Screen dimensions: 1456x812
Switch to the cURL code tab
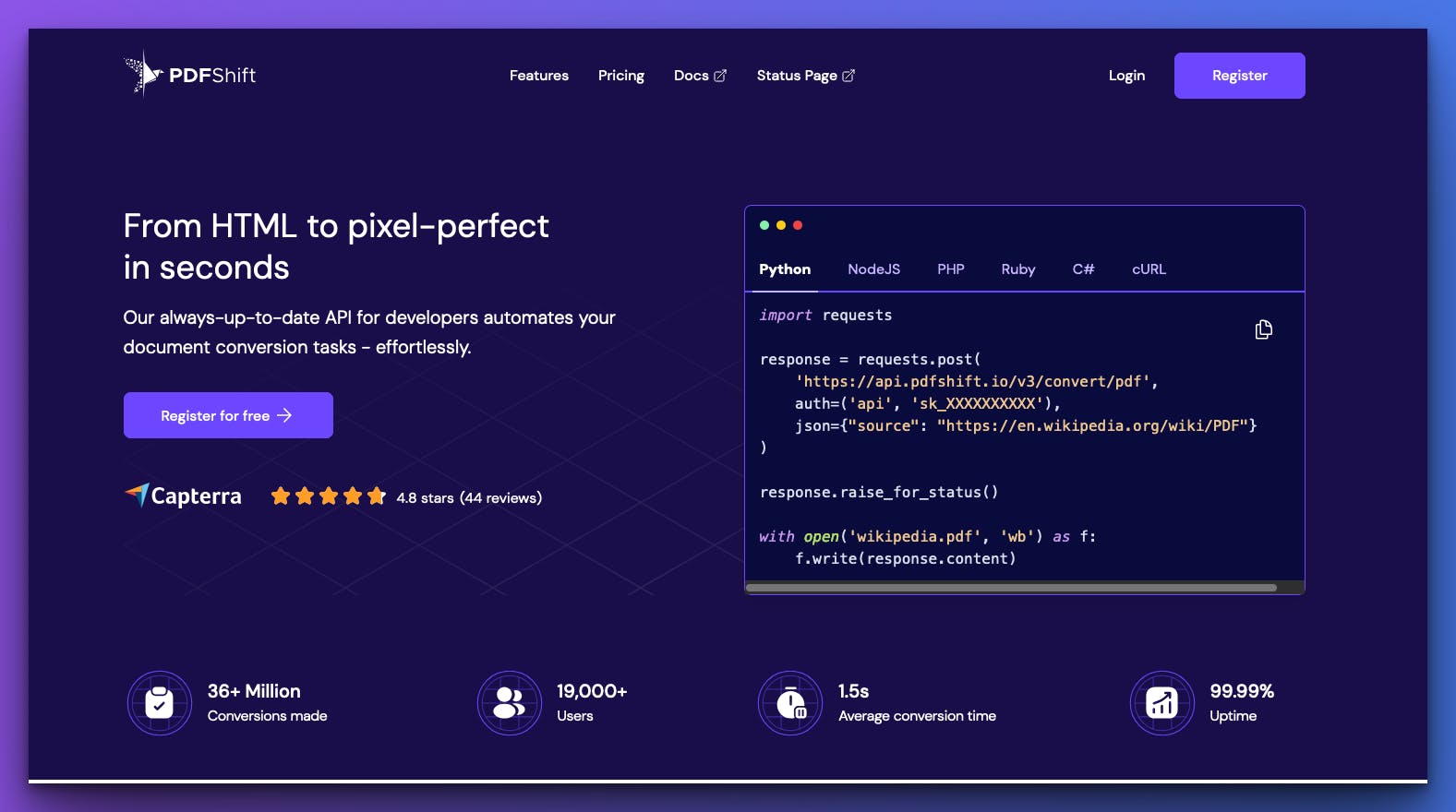coord(1149,269)
